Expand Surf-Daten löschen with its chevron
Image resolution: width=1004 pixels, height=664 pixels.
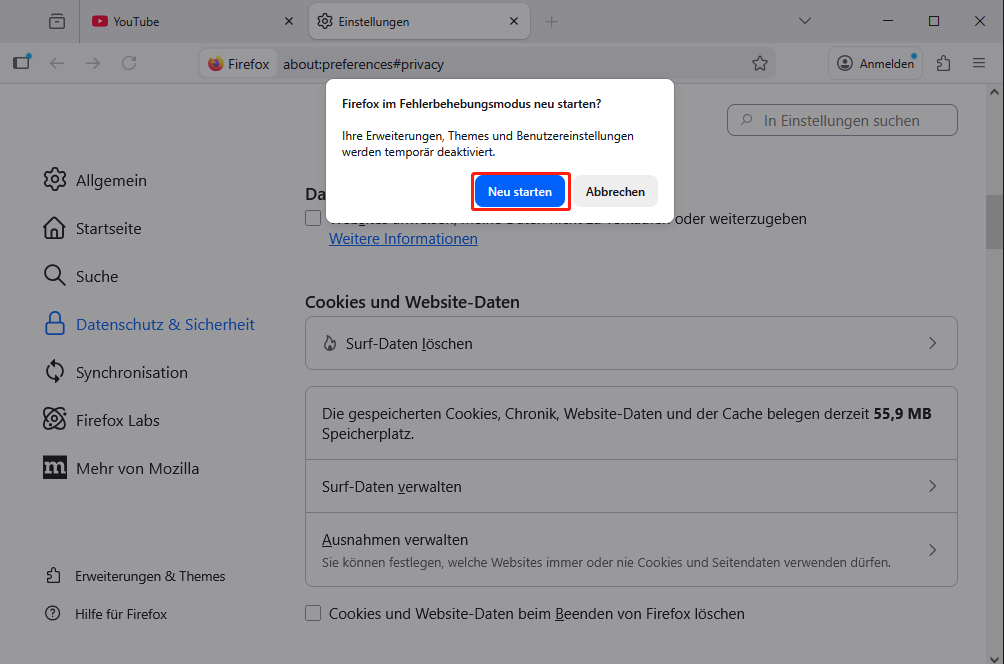click(x=932, y=343)
